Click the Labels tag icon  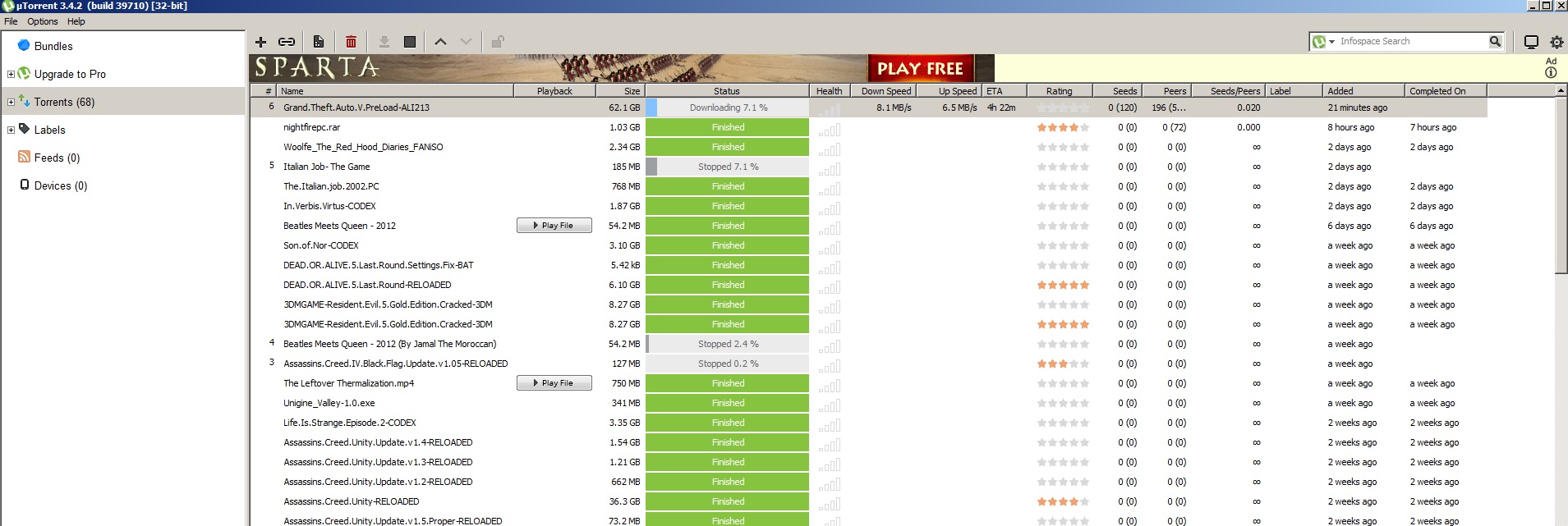point(25,129)
